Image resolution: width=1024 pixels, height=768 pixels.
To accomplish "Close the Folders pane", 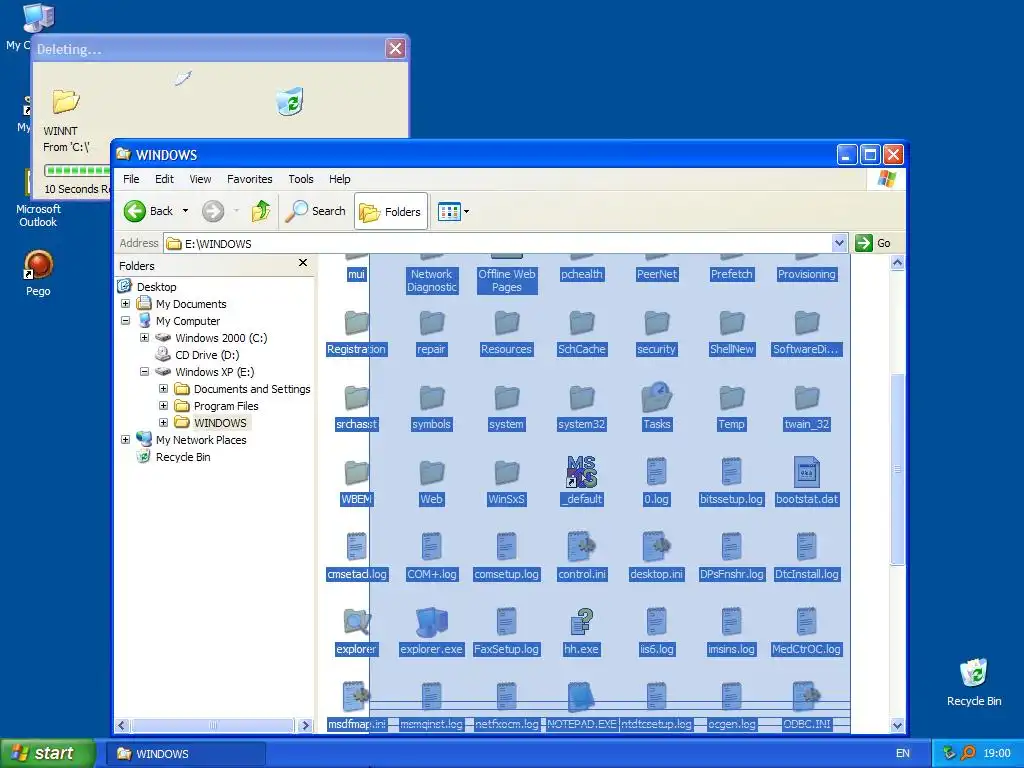I will [x=302, y=263].
